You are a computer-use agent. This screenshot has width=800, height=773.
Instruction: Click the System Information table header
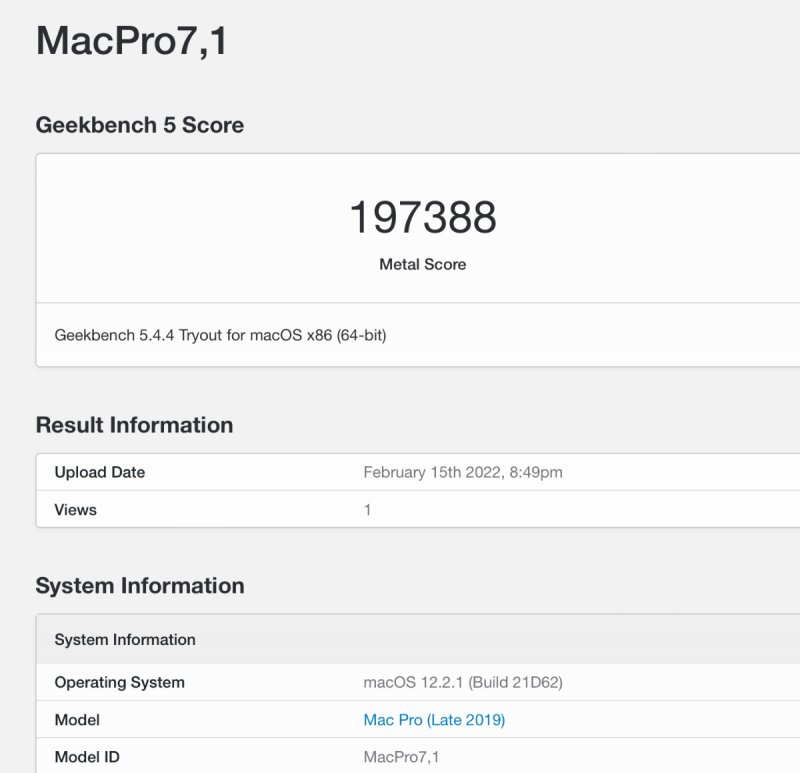tap(124, 640)
